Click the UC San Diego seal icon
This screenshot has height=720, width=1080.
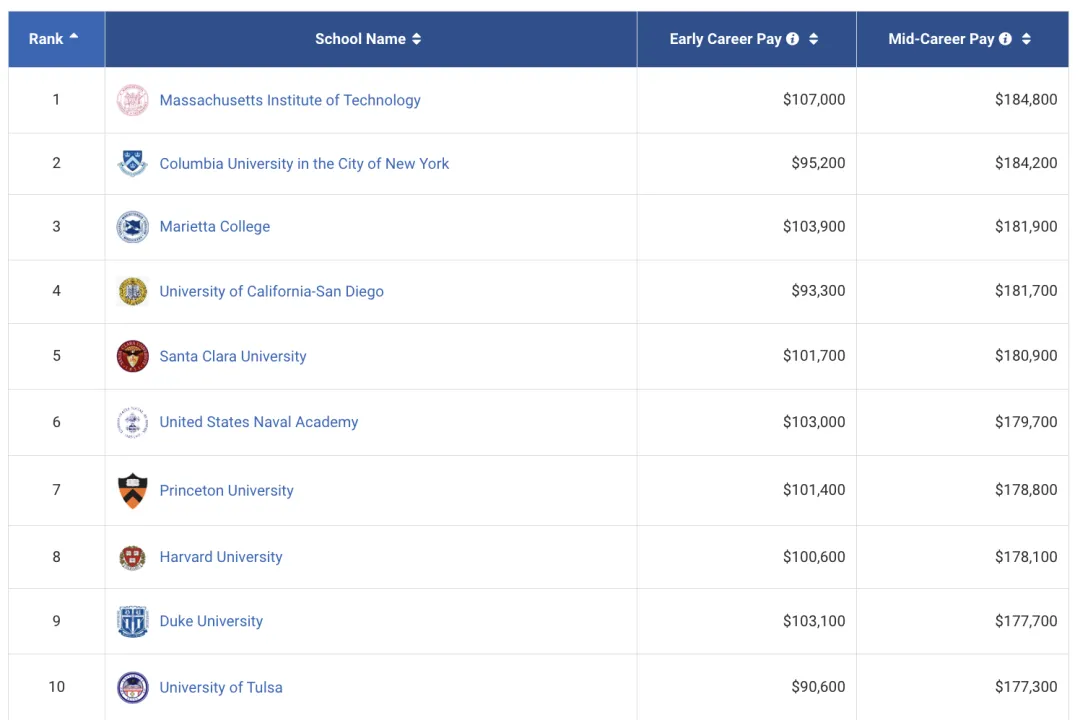132,291
